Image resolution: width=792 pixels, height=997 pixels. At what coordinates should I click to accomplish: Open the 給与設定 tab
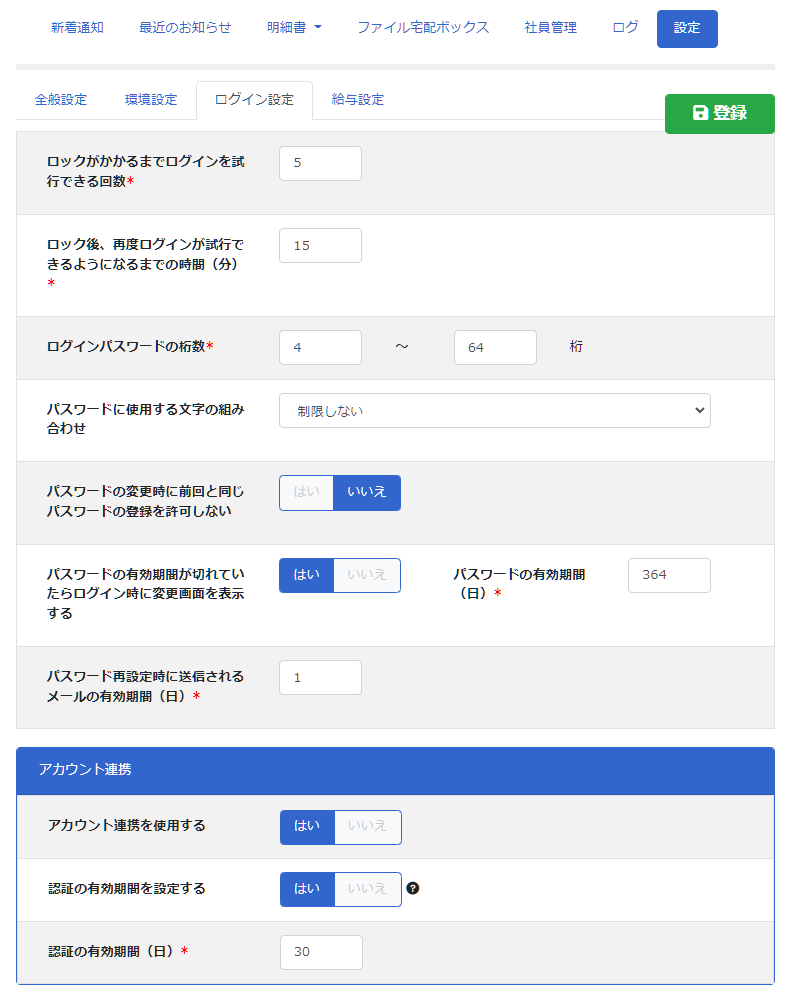point(358,100)
